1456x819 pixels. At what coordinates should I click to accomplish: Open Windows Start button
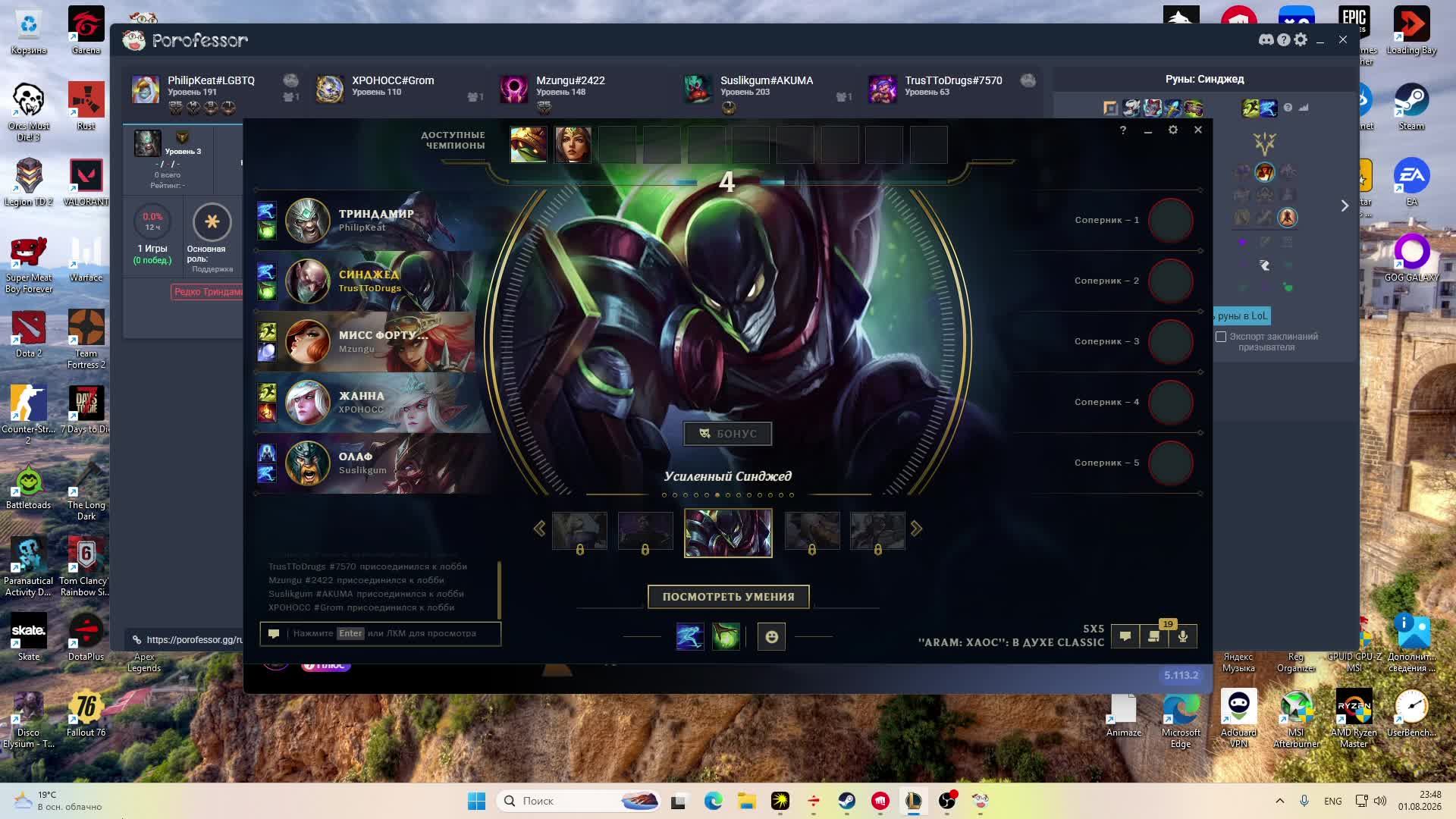(476, 801)
